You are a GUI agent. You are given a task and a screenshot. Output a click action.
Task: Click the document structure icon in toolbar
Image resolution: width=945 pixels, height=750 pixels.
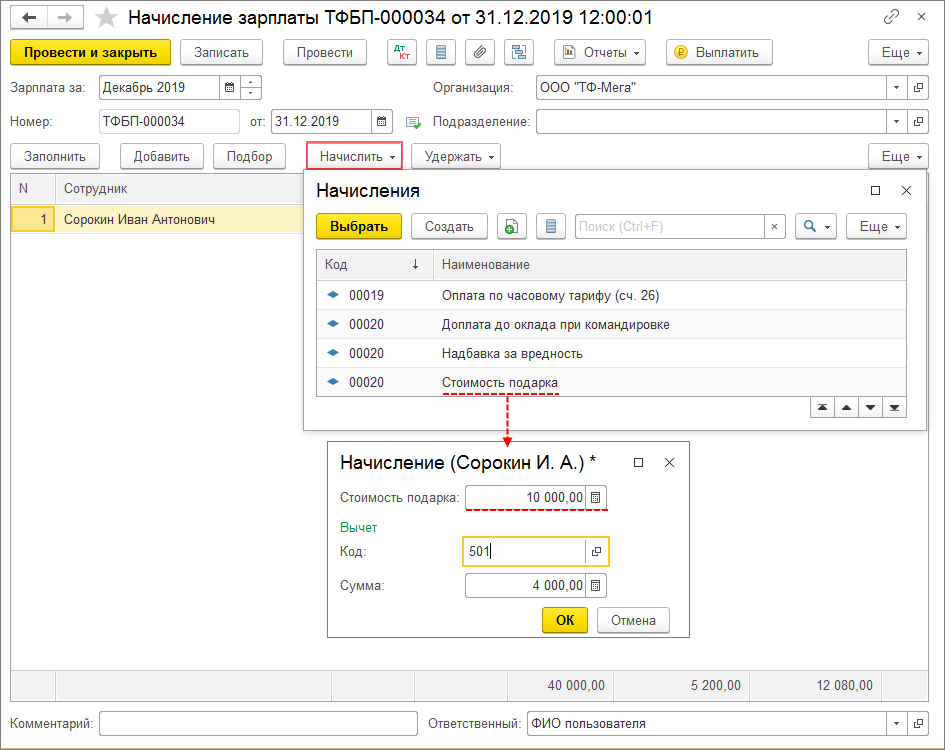tap(518, 52)
